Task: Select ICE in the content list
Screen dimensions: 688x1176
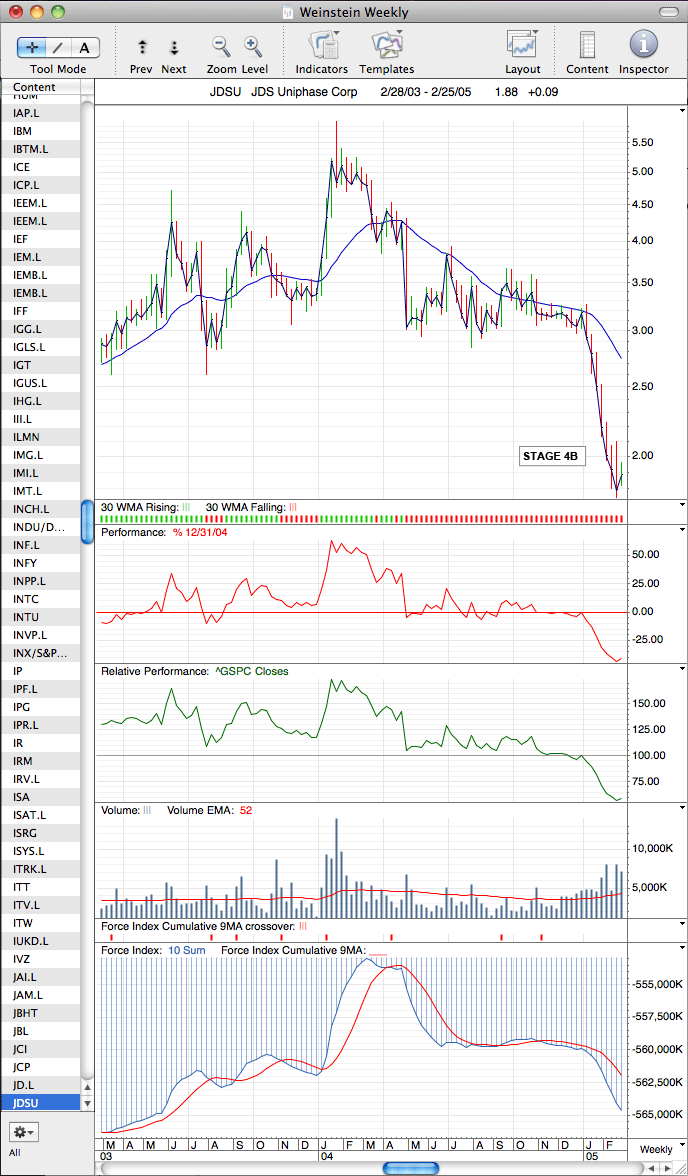Action: pyautogui.click(x=40, y=166)
